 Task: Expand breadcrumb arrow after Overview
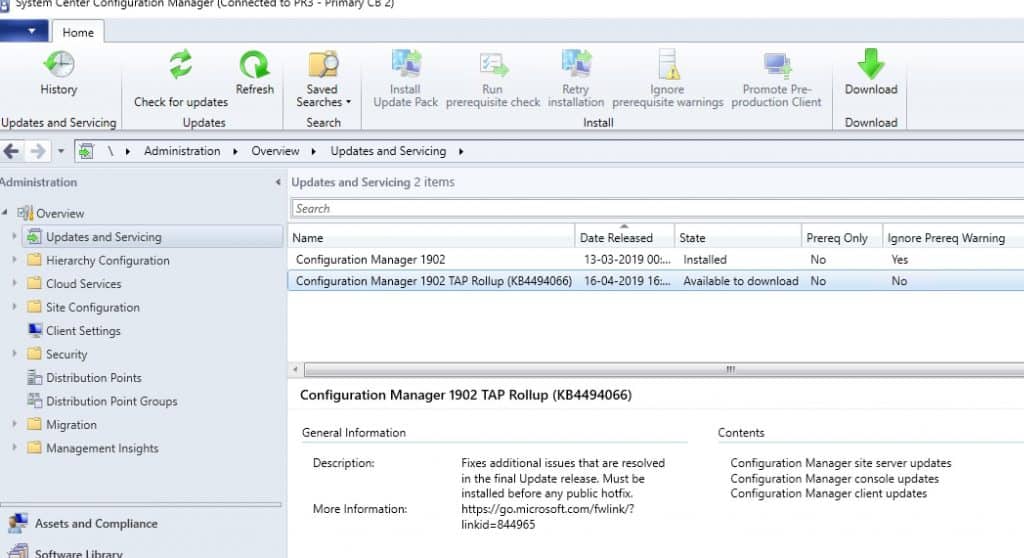313,152
